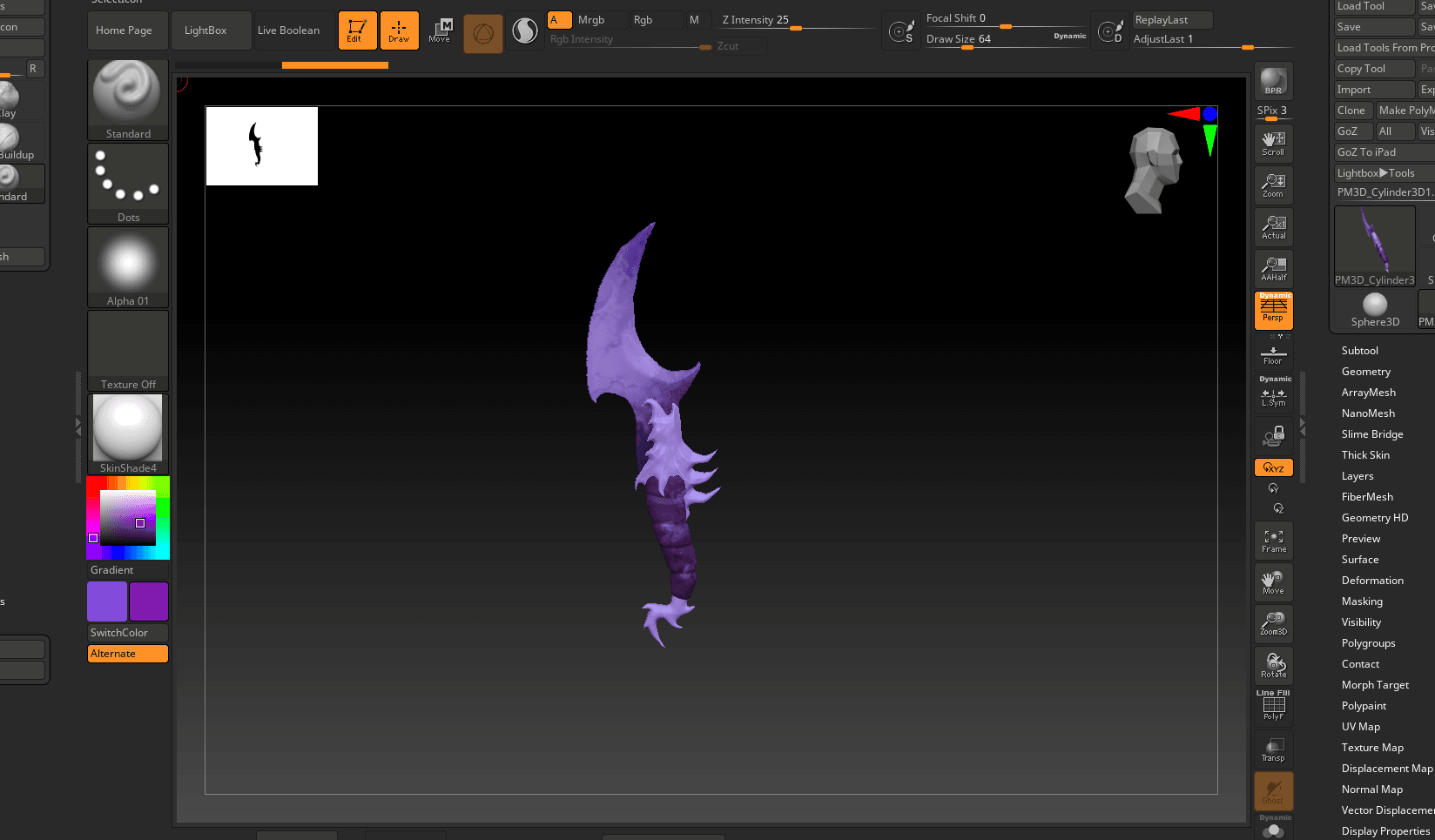This screenshot has height=840, width=1435.
Task: Select the PM3D_Cylinder3 tool thumbnail
Action: click(x=1375, y=247)
